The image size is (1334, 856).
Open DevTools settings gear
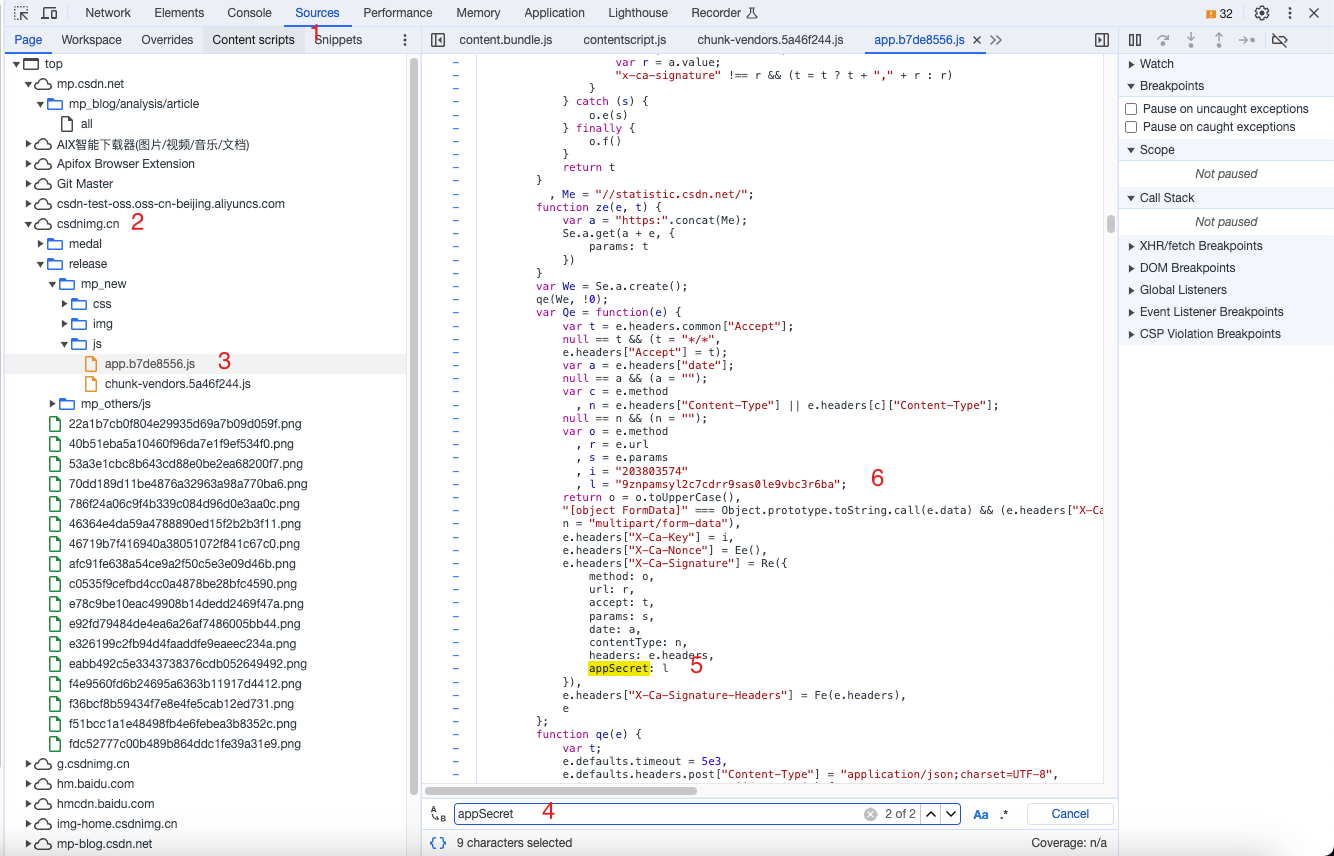pos(1262,13)
